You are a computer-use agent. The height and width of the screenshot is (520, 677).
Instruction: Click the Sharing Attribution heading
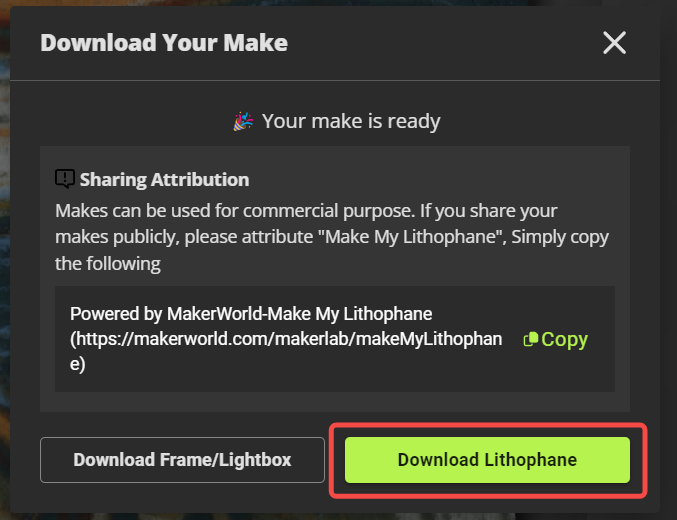(x=165, y=179)
